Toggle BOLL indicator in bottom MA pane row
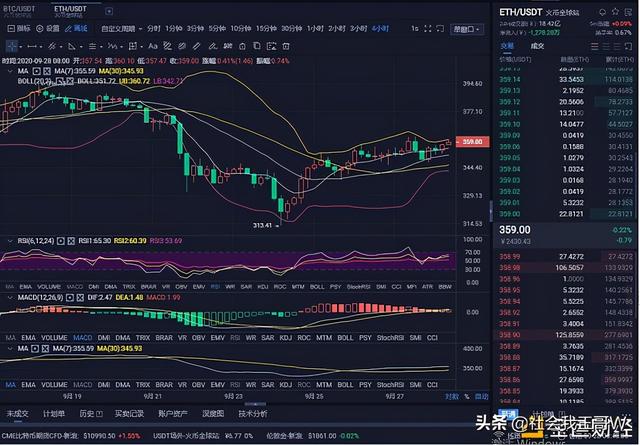Viewport: 640px width, 445px height. coord(345,385)
